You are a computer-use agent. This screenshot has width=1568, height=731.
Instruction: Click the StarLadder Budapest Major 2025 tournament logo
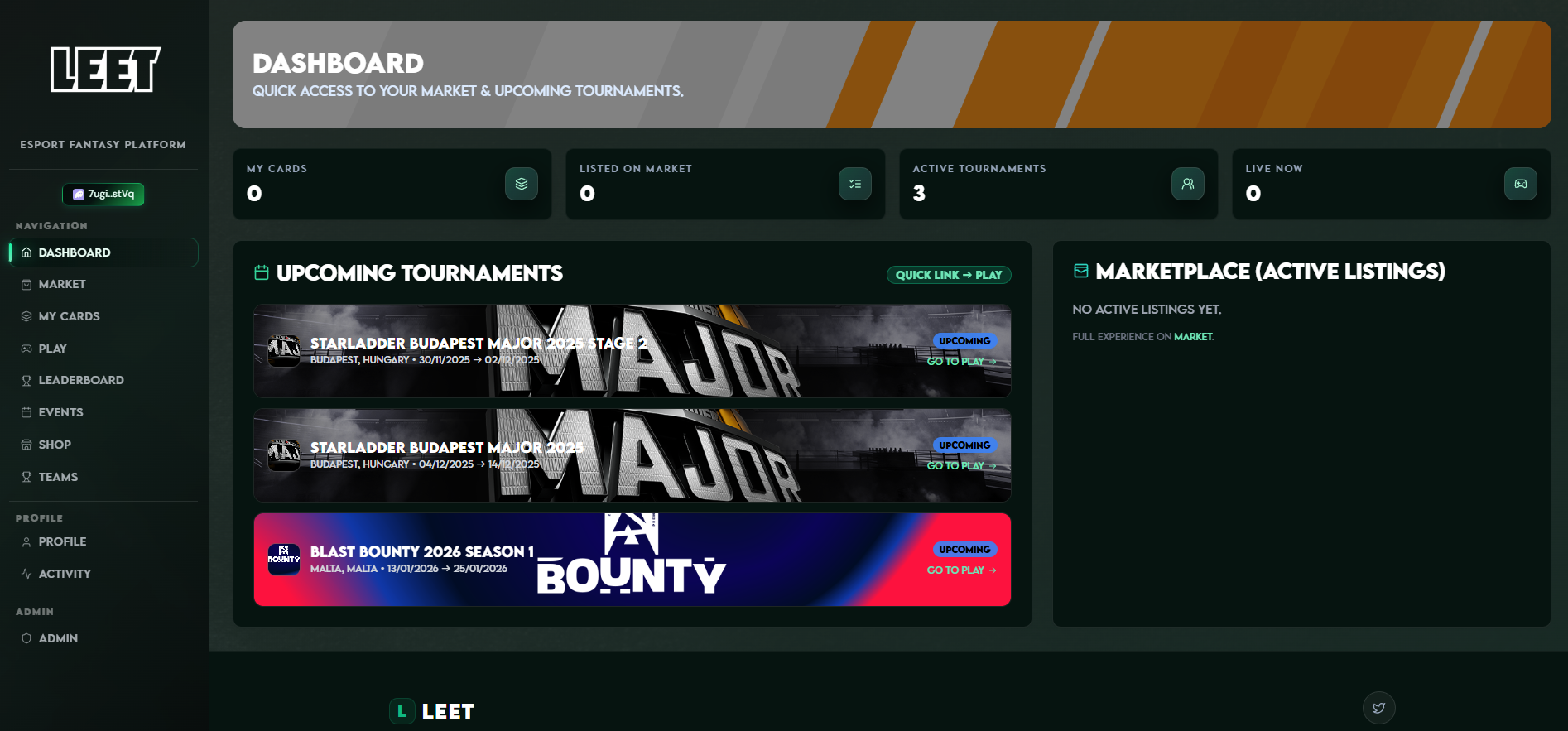284,455
